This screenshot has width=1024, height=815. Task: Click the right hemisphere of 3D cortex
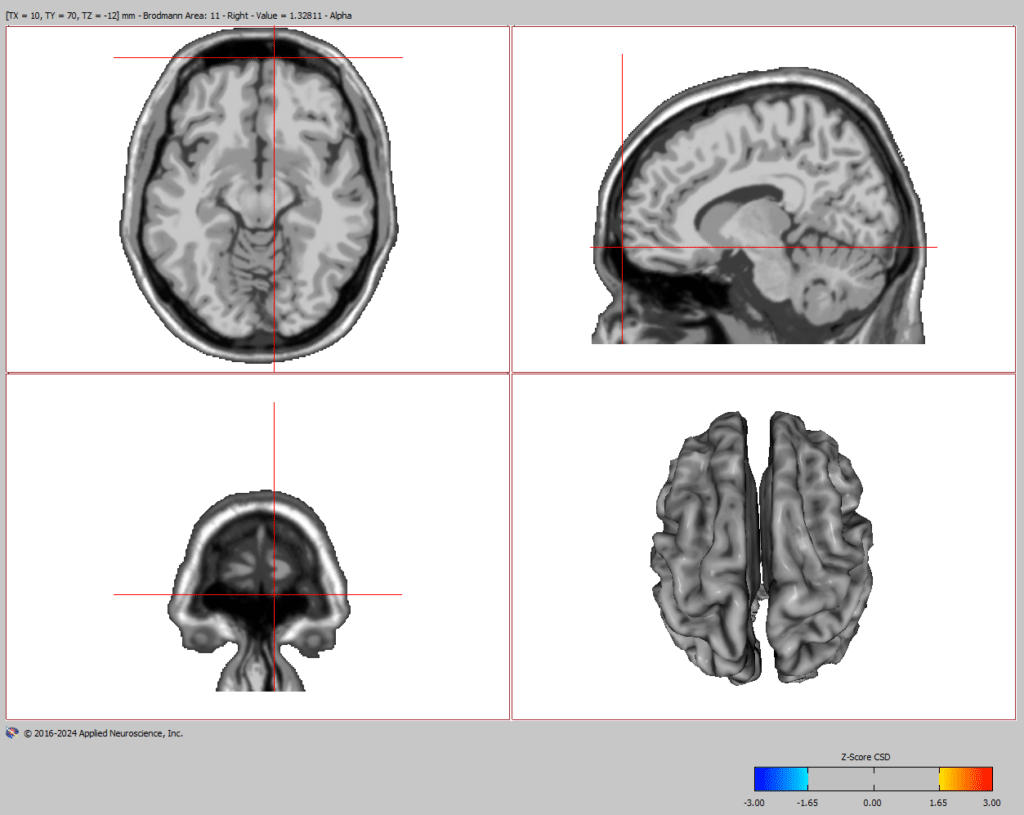point(820,545)
